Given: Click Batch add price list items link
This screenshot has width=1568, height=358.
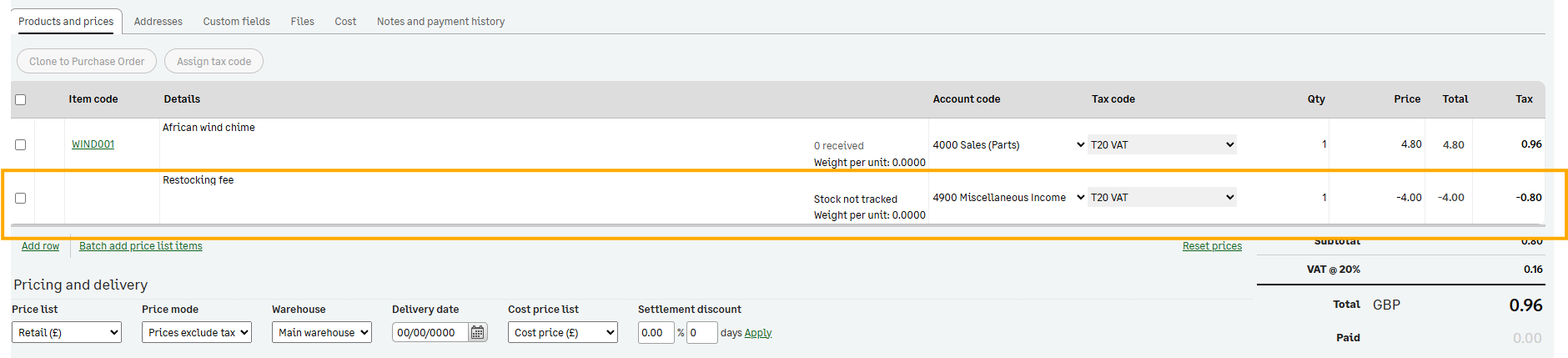Looking at the screenshot, I should point(141,246).
